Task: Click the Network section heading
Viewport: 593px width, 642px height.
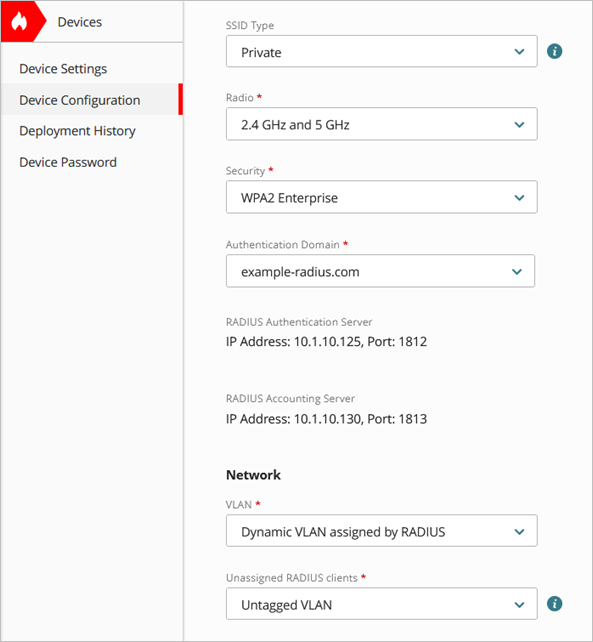Action: pos(253,475)
